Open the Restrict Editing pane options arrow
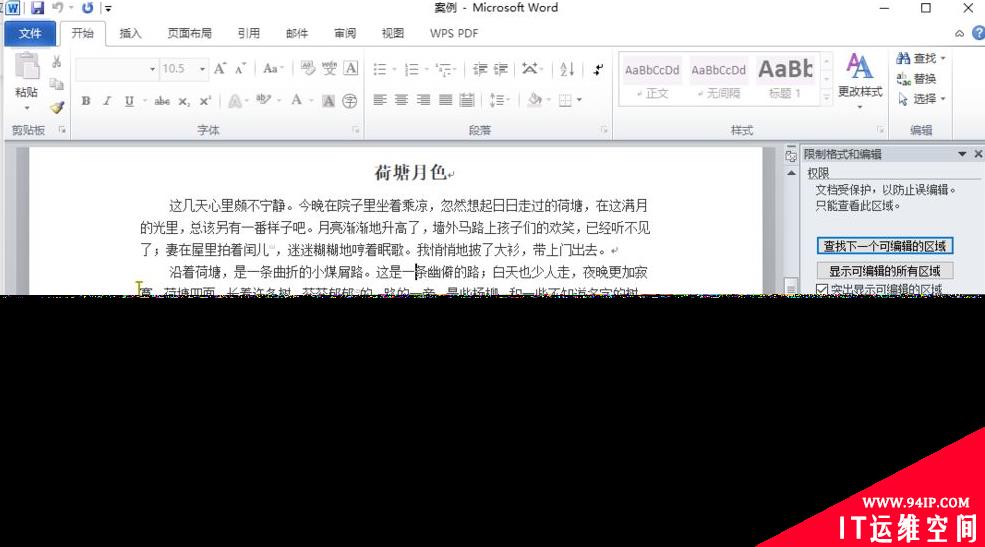 962,154
